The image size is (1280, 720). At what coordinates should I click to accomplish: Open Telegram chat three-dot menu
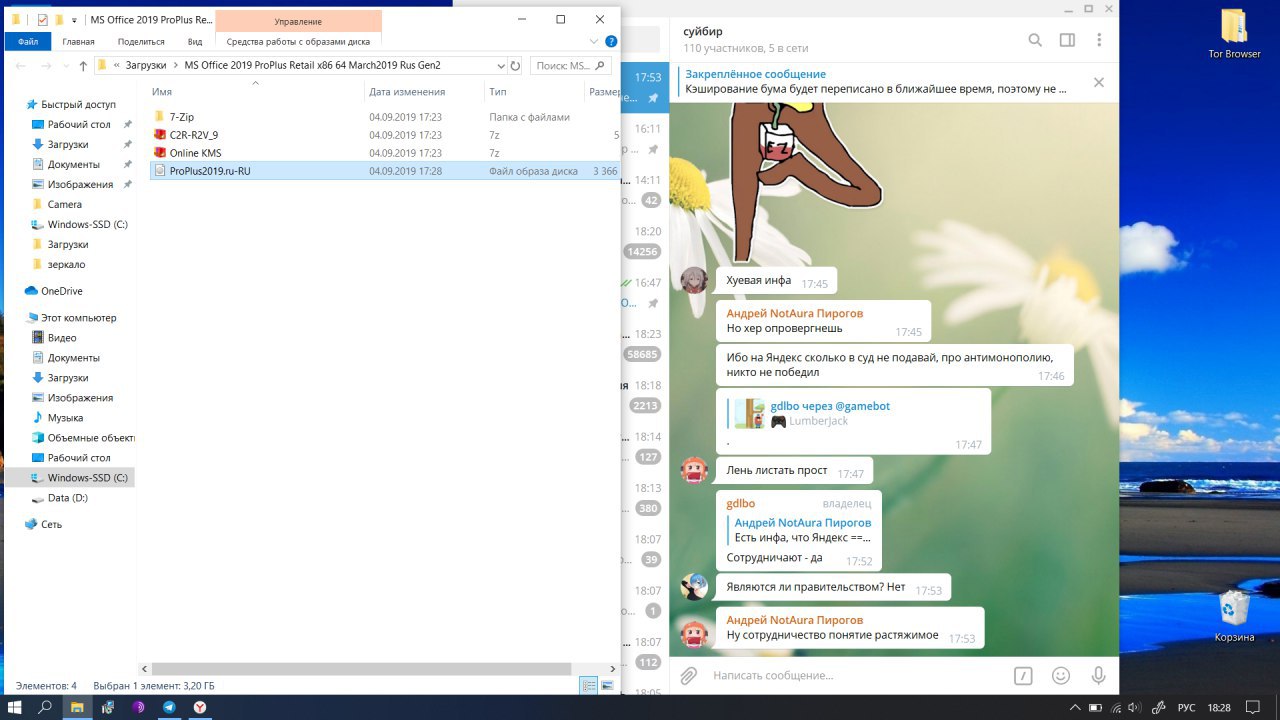pyautogui.click(x=1099, y=40)
